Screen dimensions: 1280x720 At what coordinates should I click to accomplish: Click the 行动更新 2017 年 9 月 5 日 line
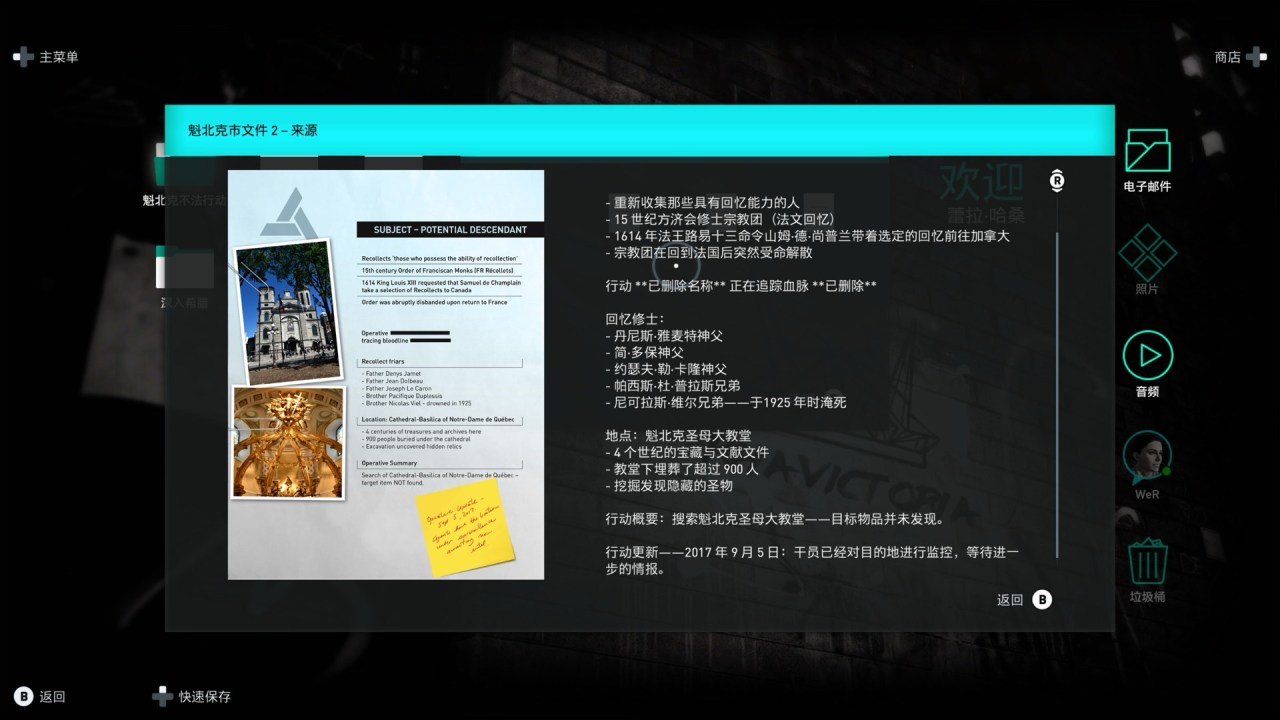[x=812, y=561]
